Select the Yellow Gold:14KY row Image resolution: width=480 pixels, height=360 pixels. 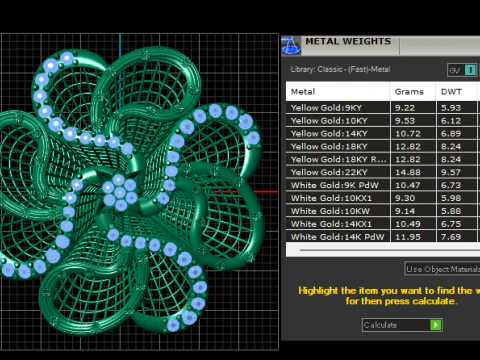point(383,133)
